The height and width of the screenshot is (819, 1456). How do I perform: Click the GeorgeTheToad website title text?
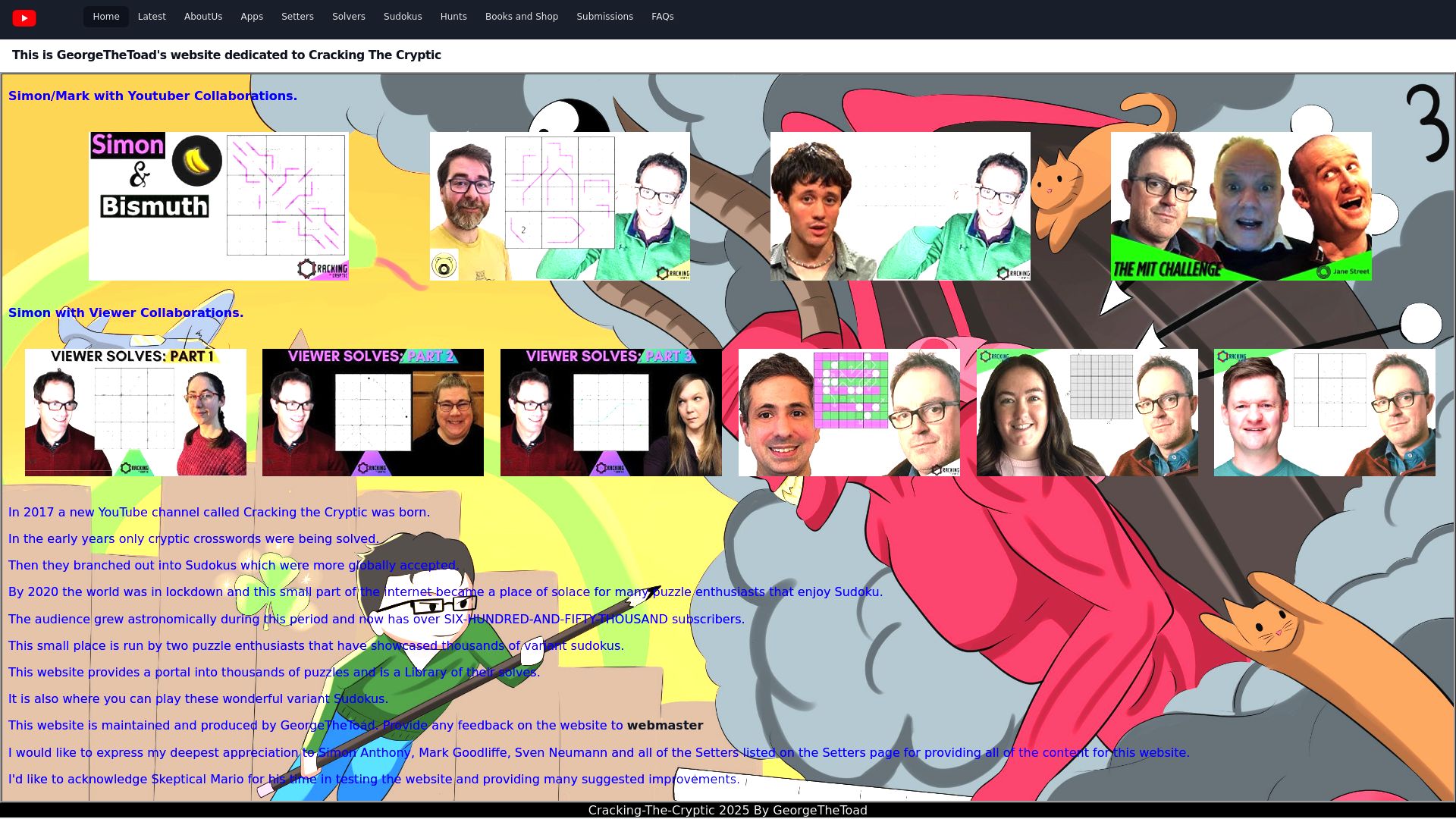click(227, 55)
